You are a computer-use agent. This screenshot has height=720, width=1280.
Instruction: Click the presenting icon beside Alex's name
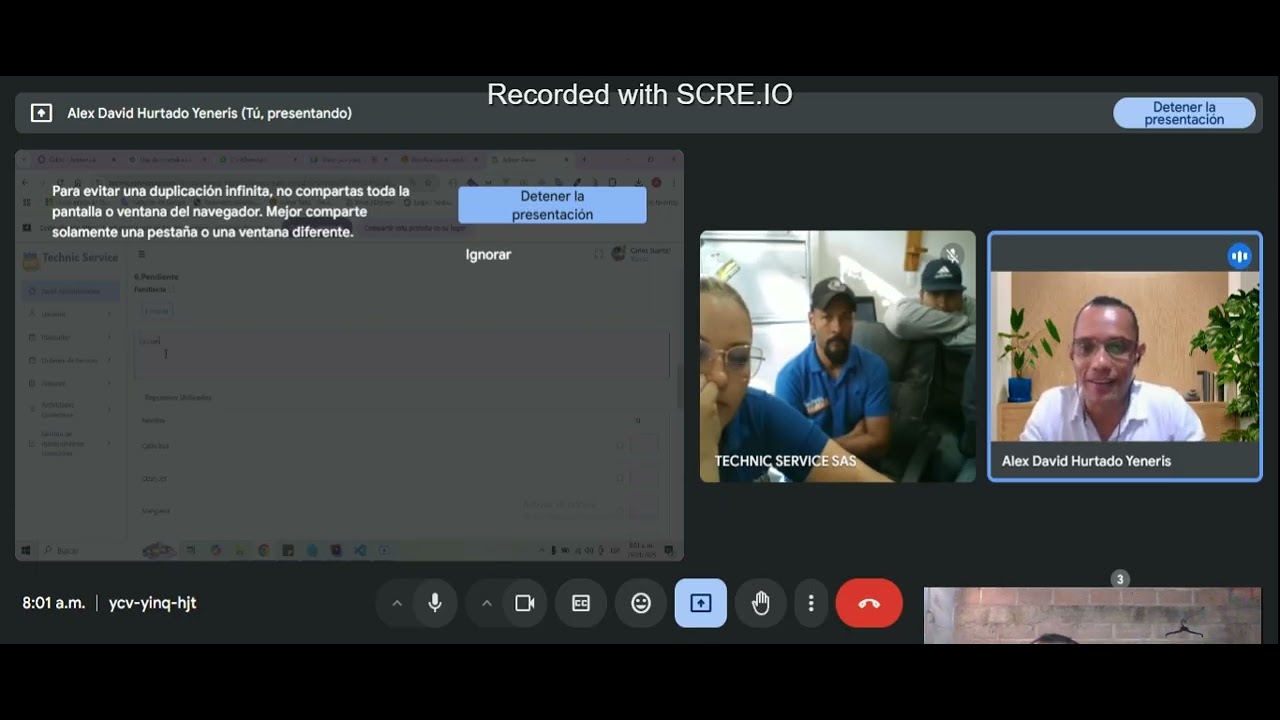pyautogui.click(x=41, y=113)
